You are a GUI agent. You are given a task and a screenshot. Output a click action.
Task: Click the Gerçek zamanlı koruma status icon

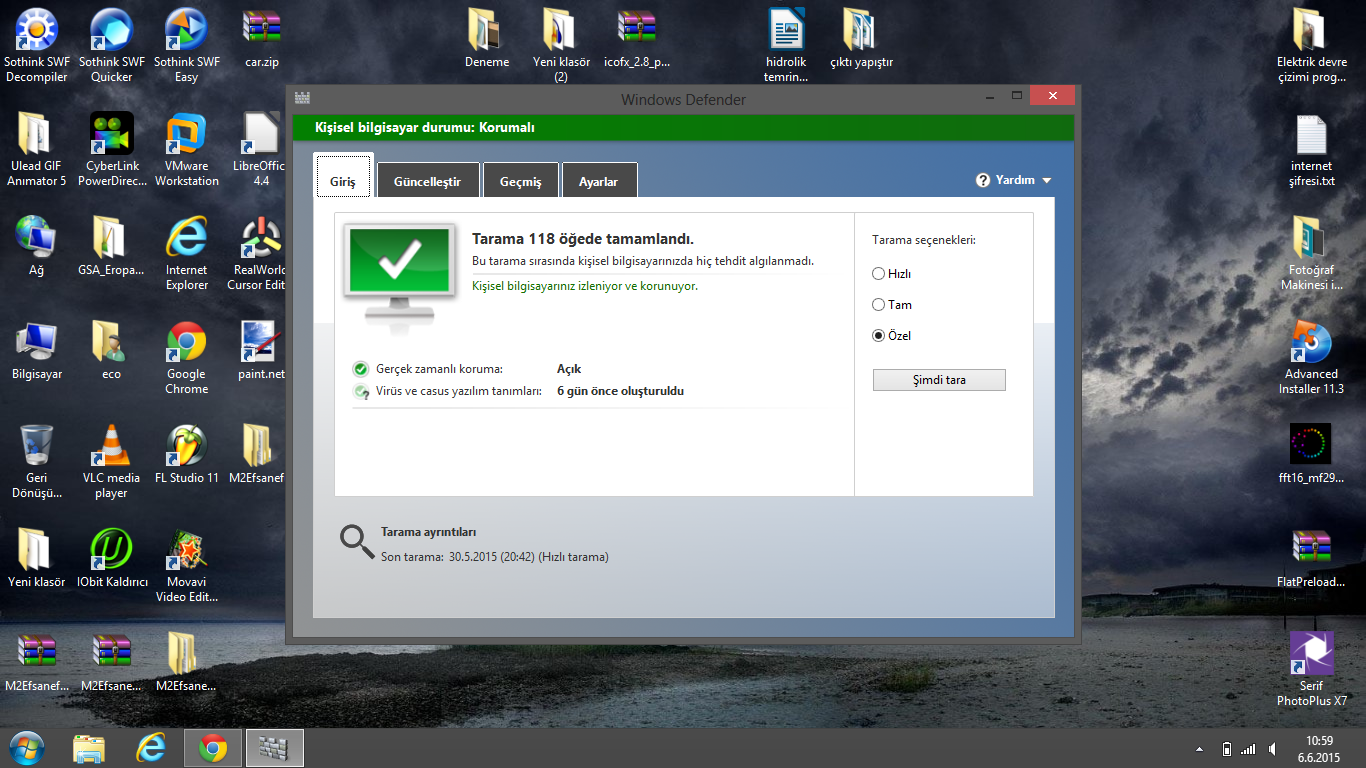point(361,369)
